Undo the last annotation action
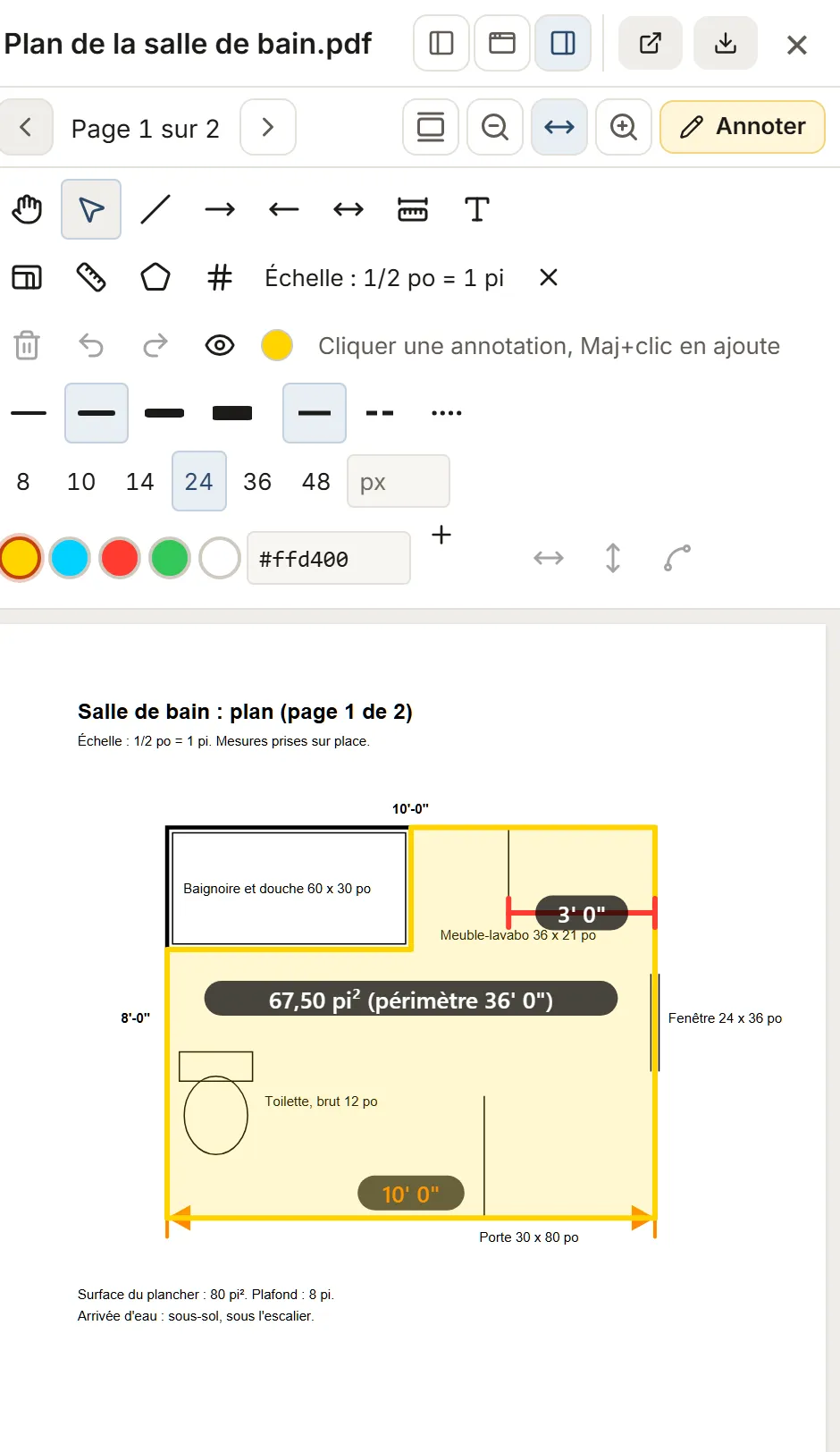 (91, 345)
